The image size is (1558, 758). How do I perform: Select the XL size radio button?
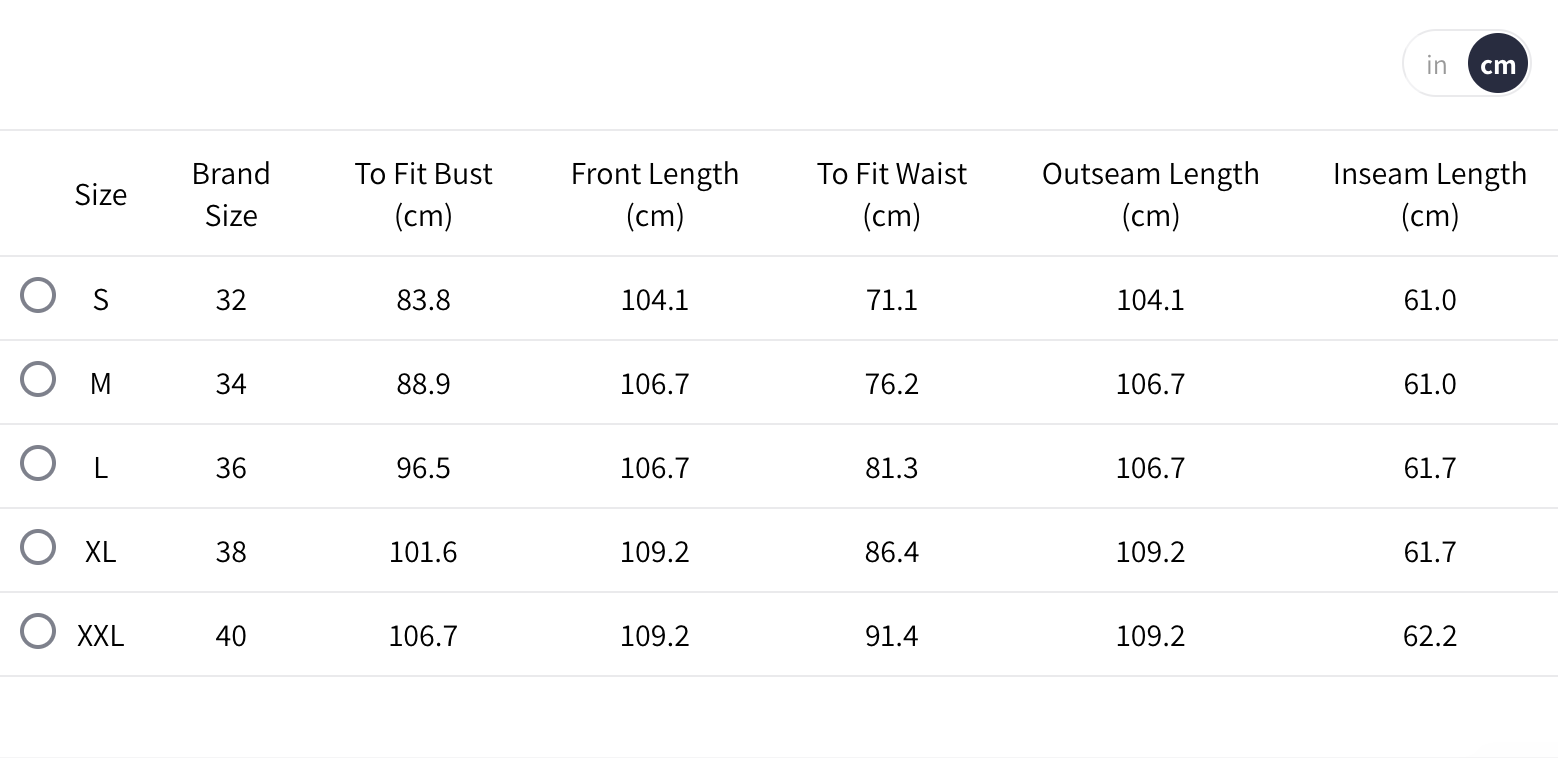point(38,548)
